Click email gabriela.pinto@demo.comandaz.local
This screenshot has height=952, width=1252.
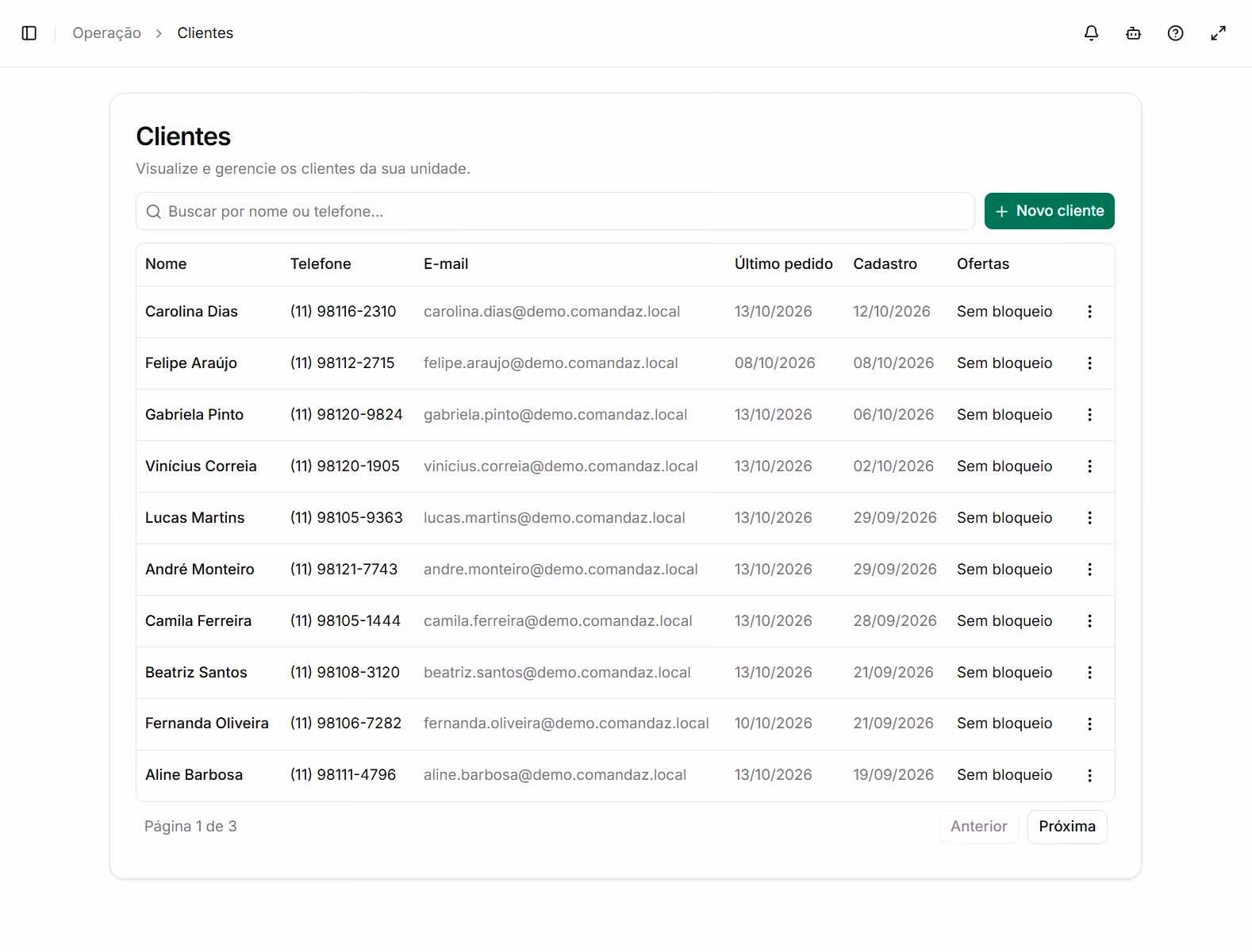pyautogui.click(x=555, y=415)
